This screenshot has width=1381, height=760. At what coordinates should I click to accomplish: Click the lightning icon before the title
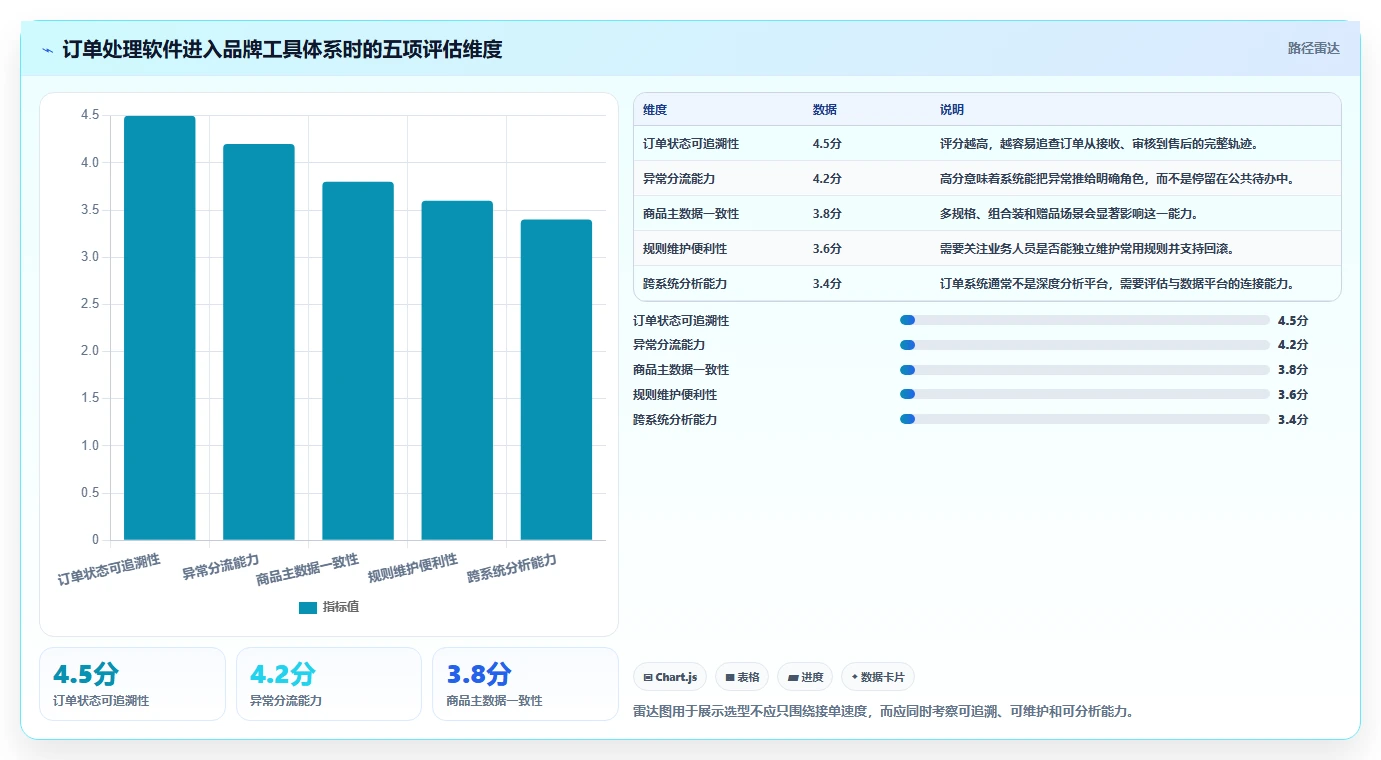click(x=48, y=49)
